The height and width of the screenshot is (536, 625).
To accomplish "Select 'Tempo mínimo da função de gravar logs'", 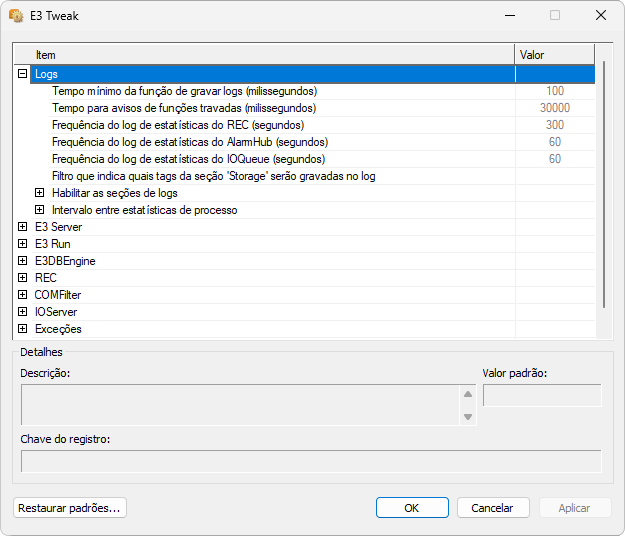I will click(183, 91).
